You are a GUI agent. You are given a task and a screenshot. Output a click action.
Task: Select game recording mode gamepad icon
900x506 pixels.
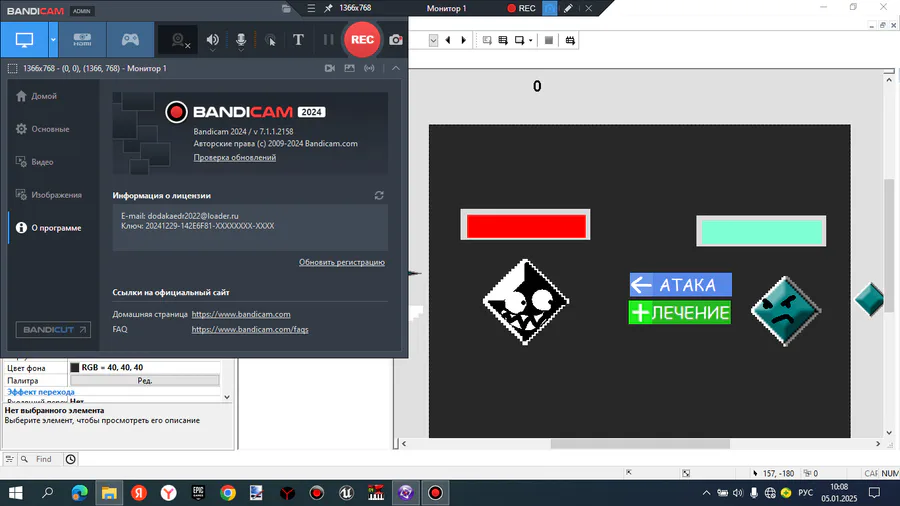pos(130,40)
